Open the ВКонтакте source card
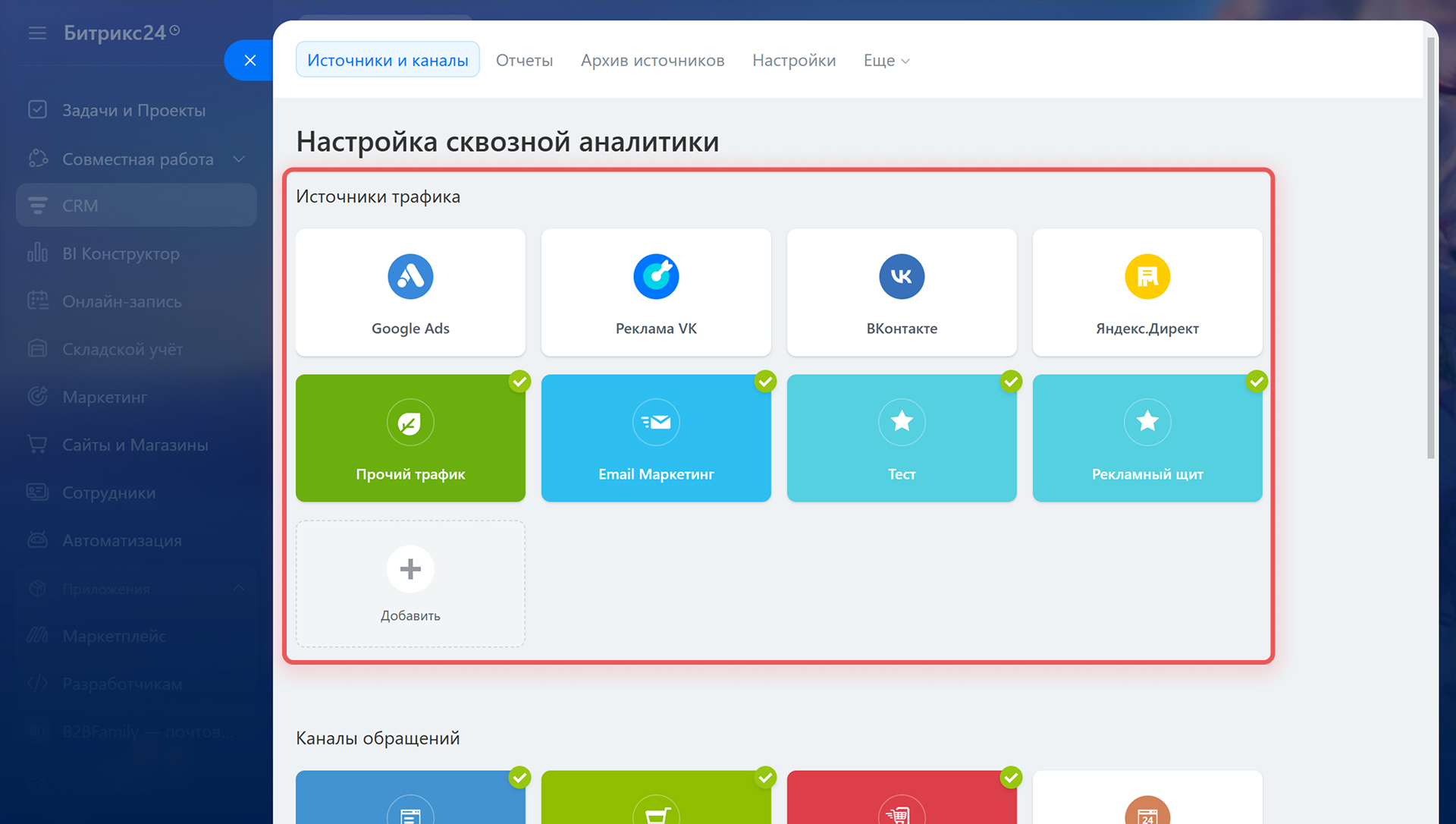This screenshot has height=824, width=1456. click(902, 292)
